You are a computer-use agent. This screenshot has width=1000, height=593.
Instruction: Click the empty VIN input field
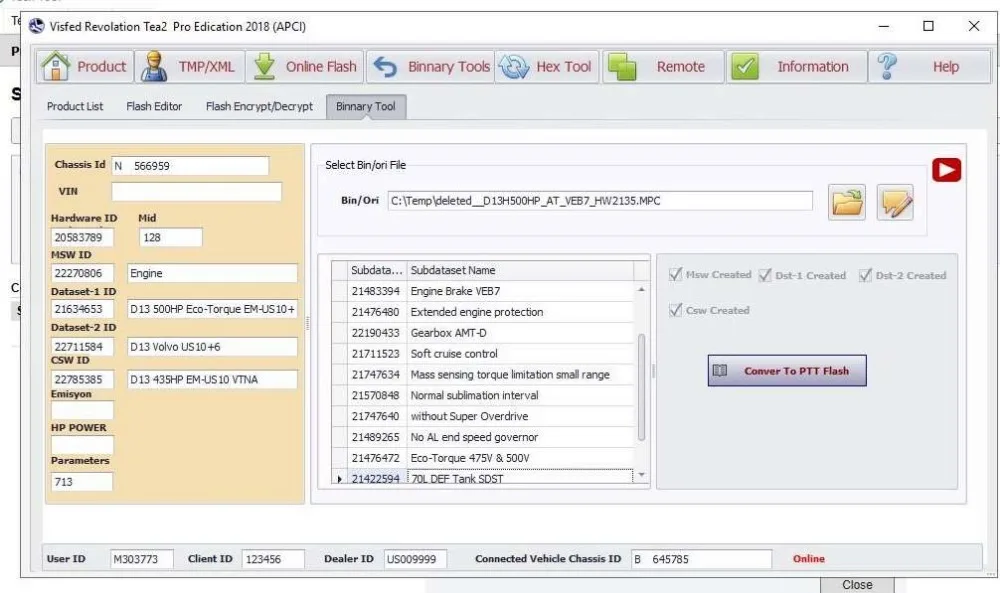coord(196,191)
